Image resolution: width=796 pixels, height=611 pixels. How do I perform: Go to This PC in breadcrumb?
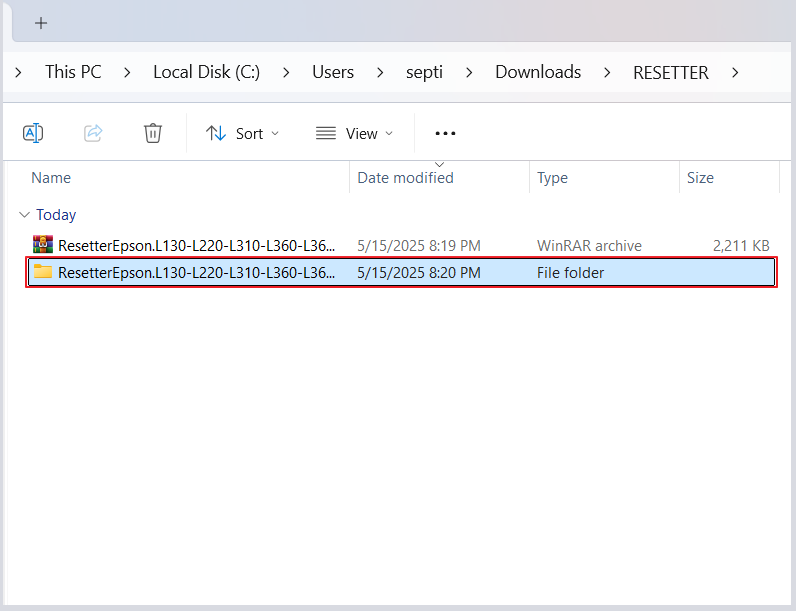tap(73, 72)
